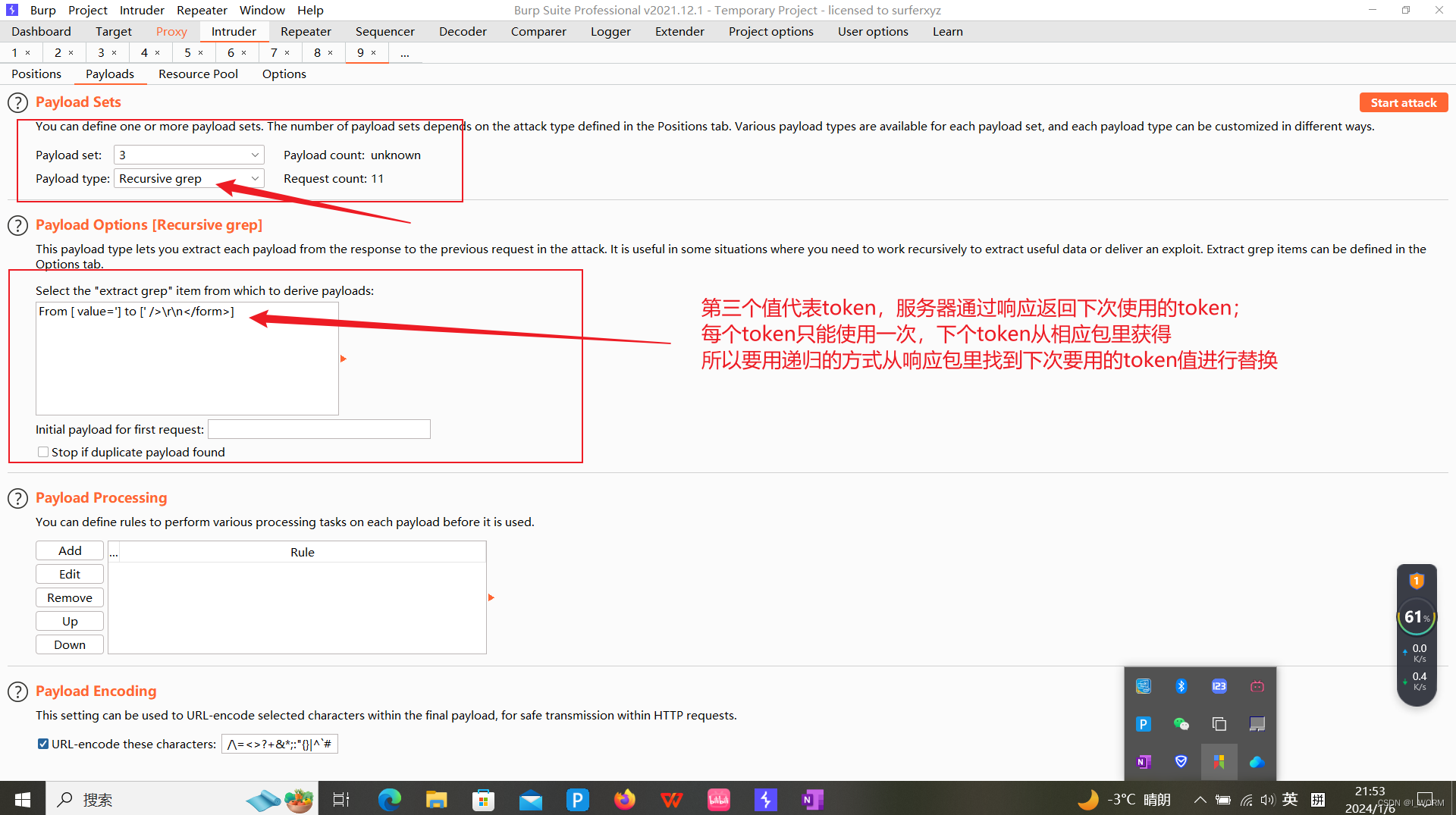Open the OneNote taskbar icon
1456x815 pixels.
(812, 799)
